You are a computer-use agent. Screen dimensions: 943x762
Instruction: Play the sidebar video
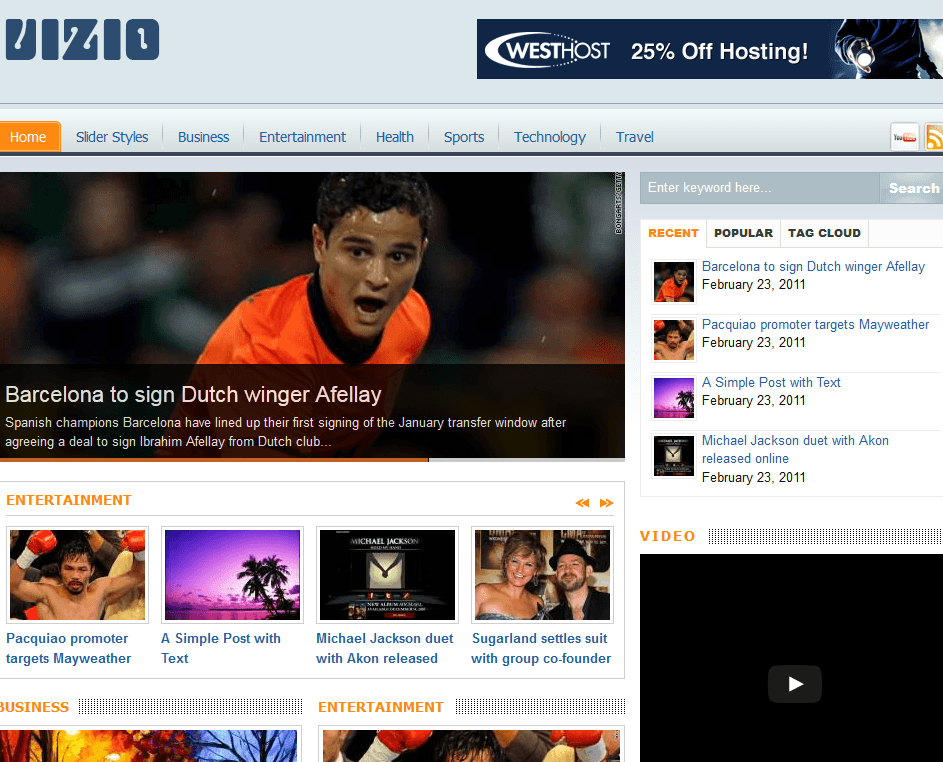(x=794, y=684)
